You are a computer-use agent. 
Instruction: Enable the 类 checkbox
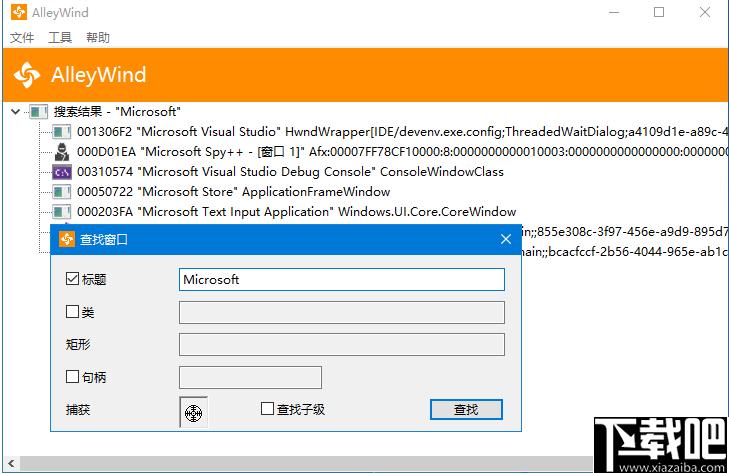click(72, 311)
